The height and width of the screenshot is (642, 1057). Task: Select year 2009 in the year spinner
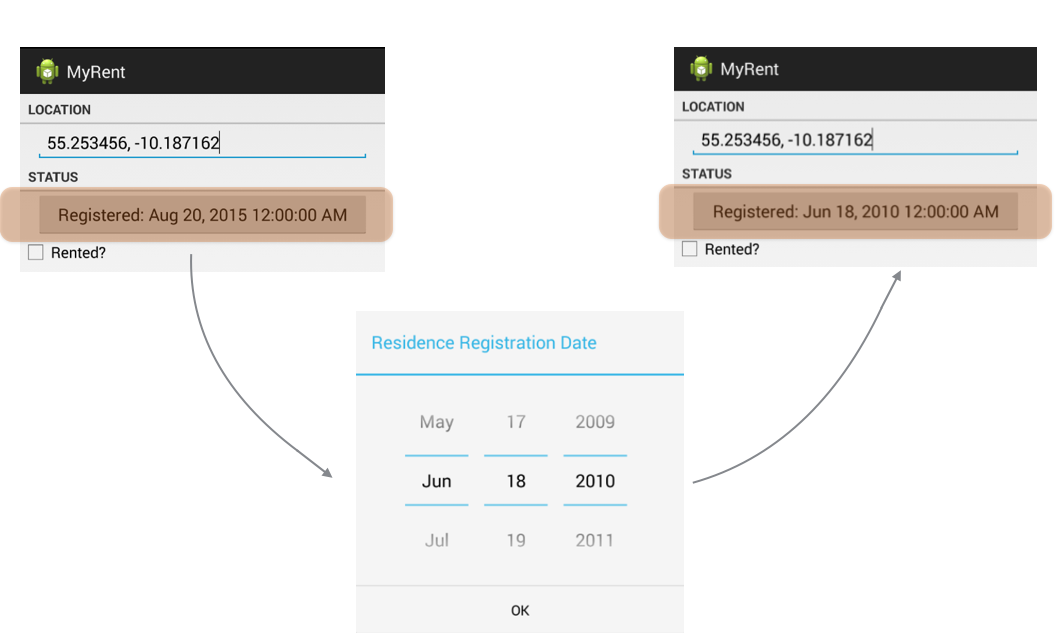[x=594, y=422]
